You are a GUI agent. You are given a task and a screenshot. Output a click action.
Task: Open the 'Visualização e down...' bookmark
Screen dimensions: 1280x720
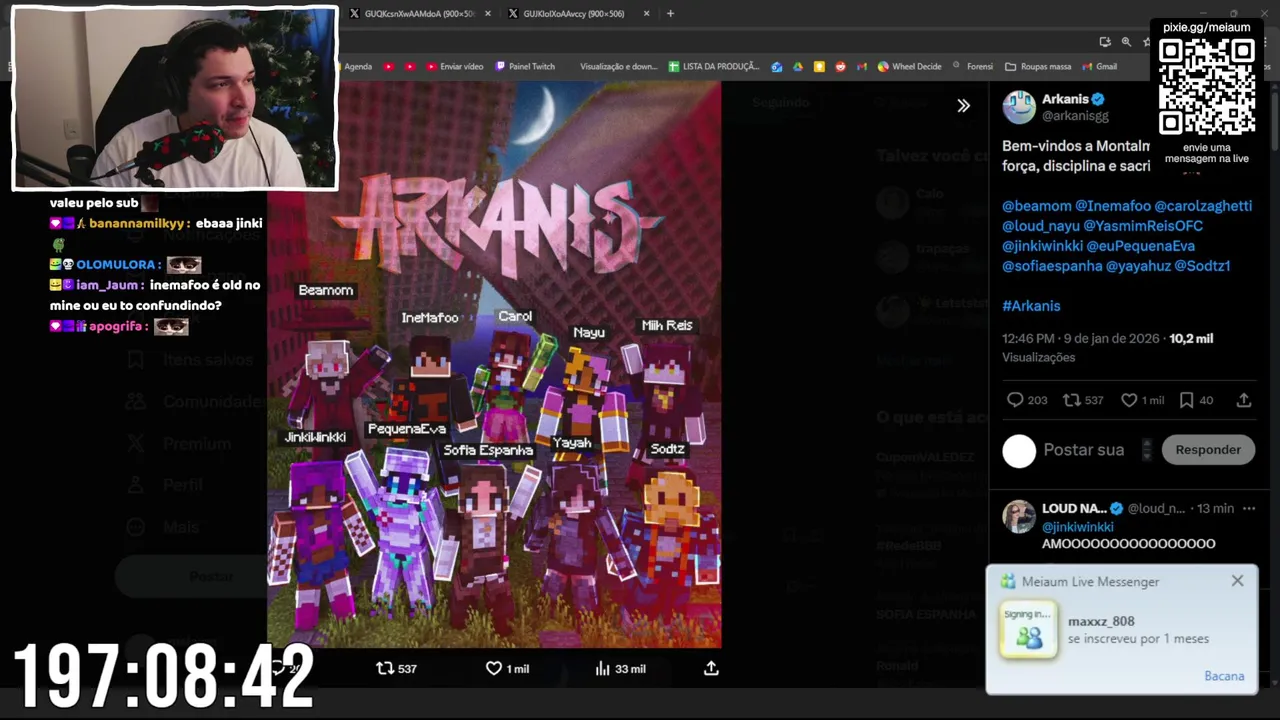(x=618, y=67)
